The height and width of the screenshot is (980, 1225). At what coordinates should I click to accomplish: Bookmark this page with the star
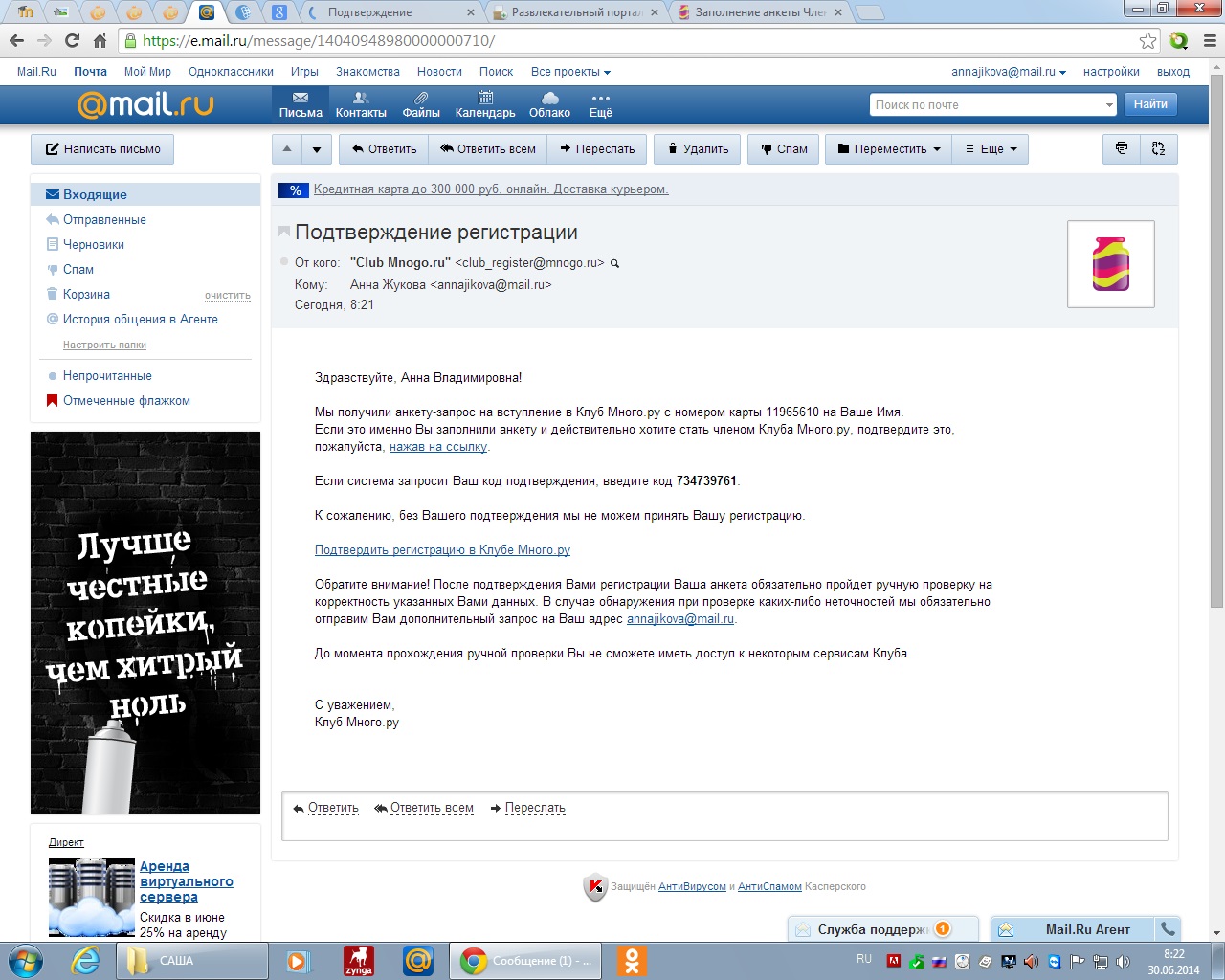point(1147,40)
